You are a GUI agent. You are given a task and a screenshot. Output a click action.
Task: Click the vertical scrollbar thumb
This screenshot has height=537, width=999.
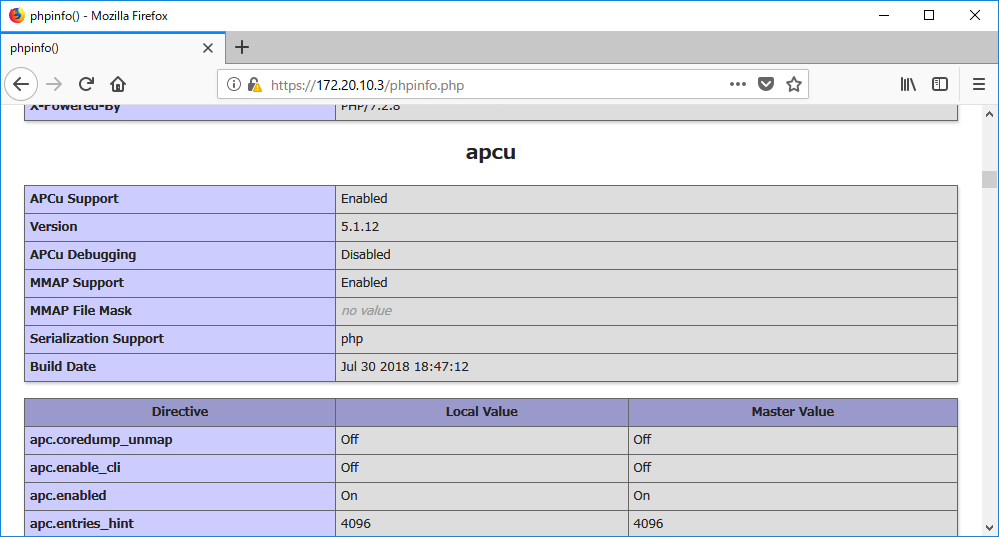point(989,179)
